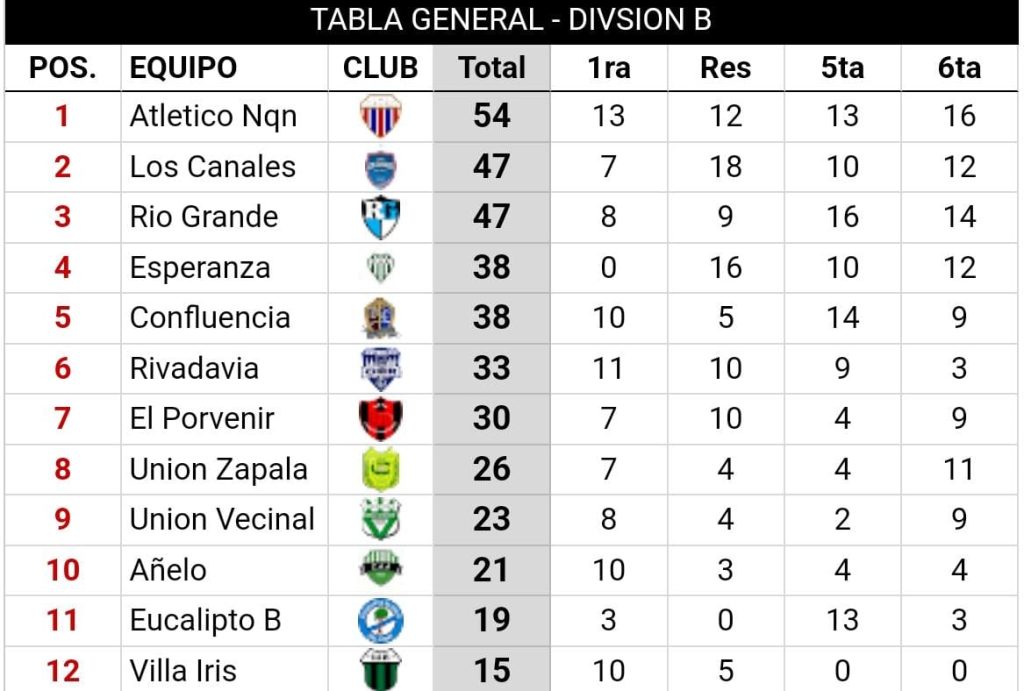Click the Union Zapala club crest

[380, 470]
